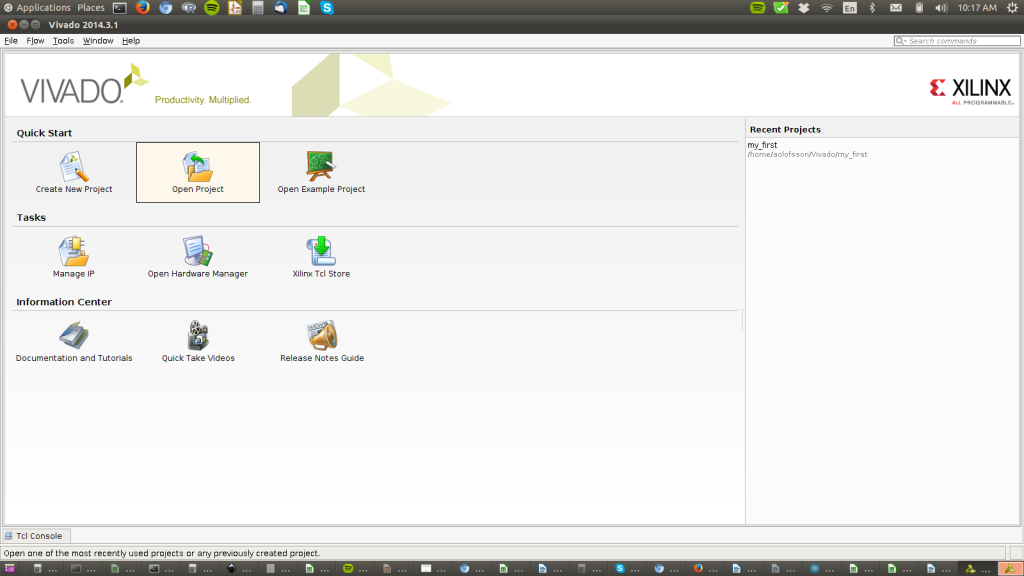Open the volume control in system tray

point(940,8)
